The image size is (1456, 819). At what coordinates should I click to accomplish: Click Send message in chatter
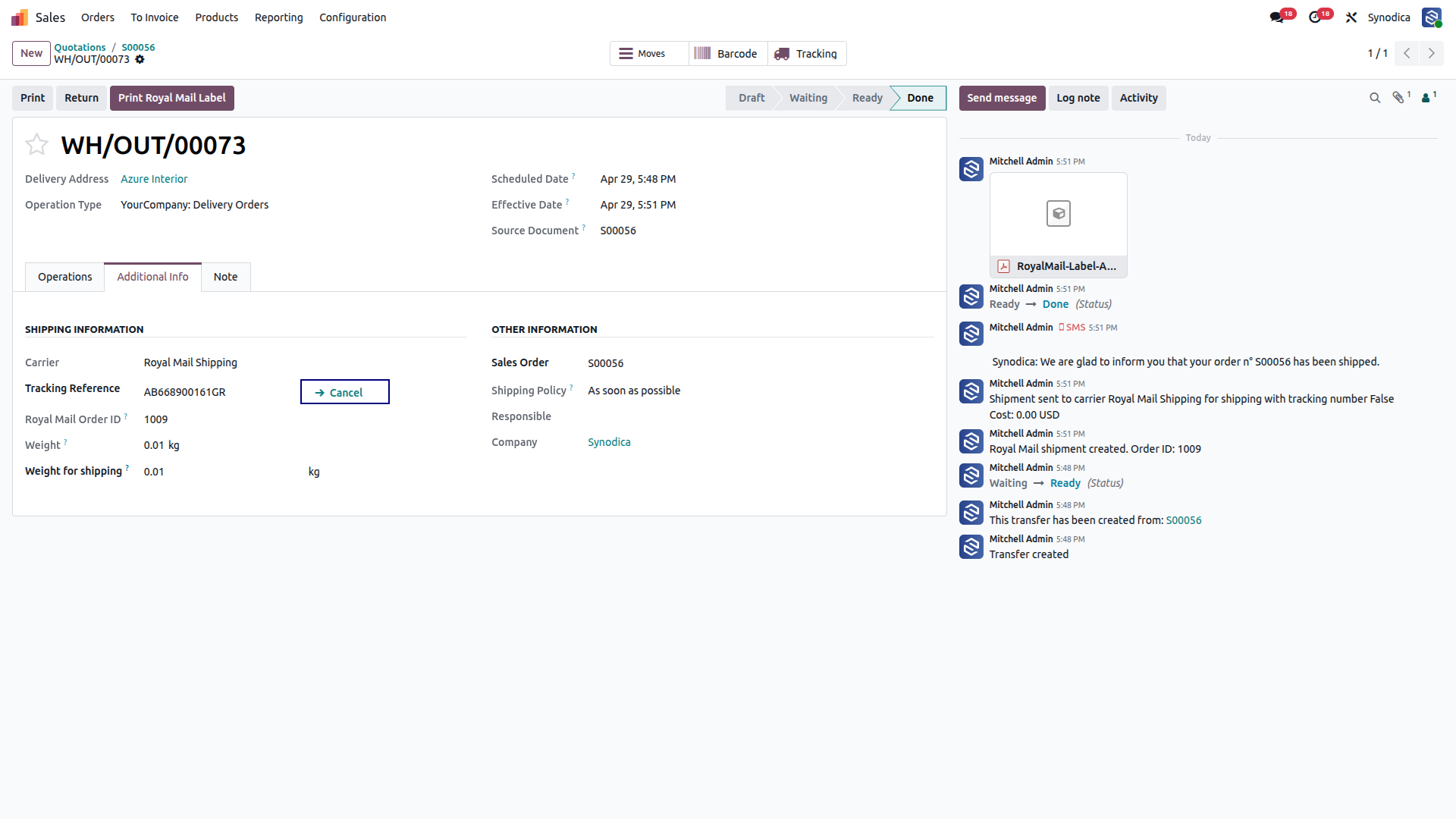click(1002, 98)
